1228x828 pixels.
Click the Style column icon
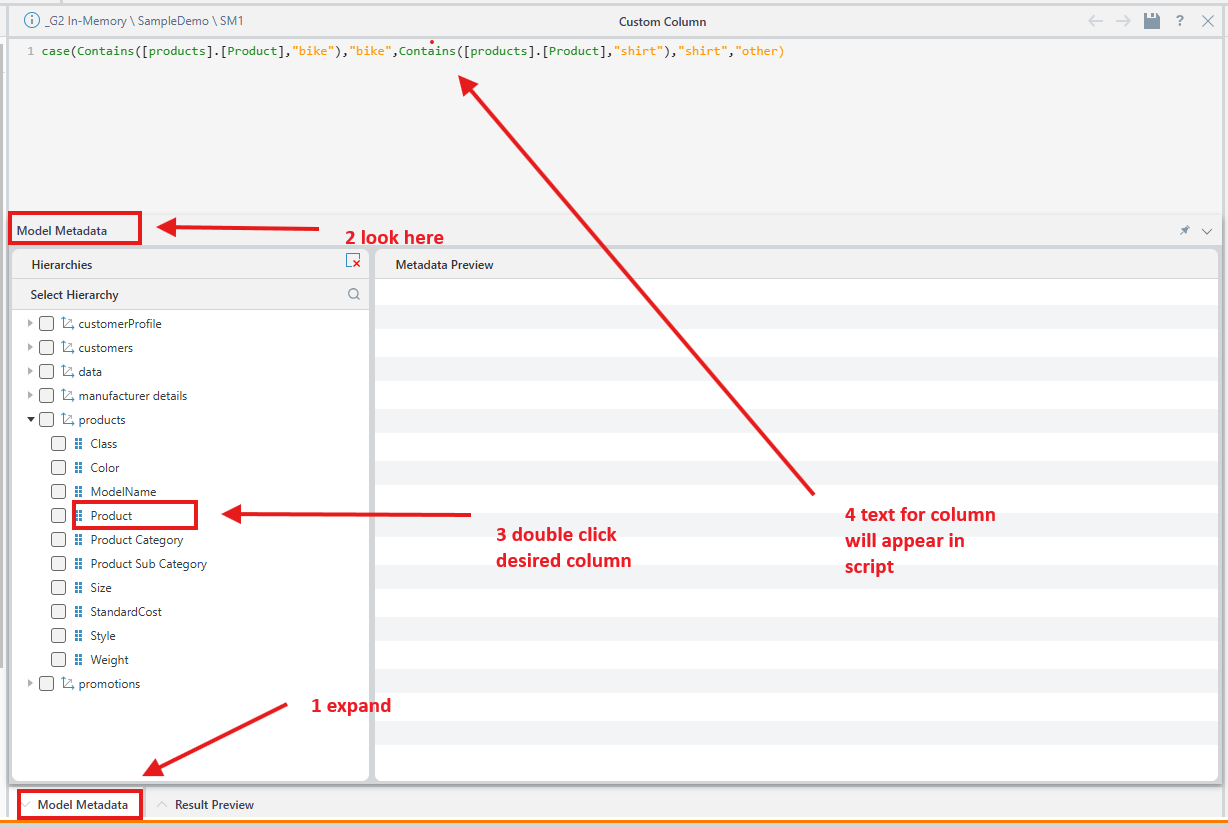(79, 636)
